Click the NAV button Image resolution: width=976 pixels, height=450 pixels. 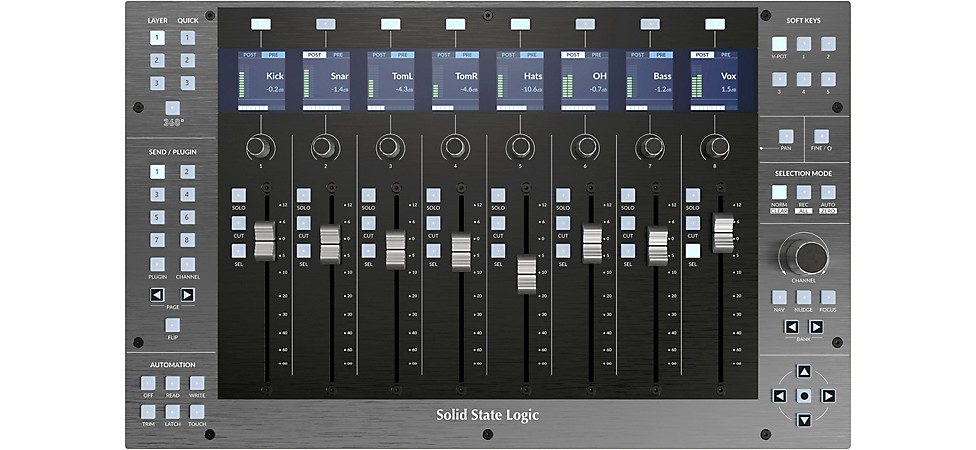tap(779, 298)
